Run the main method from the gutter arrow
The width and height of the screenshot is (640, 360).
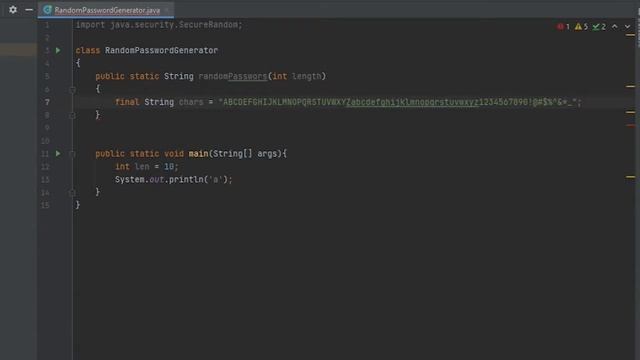(x=58, y=153)
